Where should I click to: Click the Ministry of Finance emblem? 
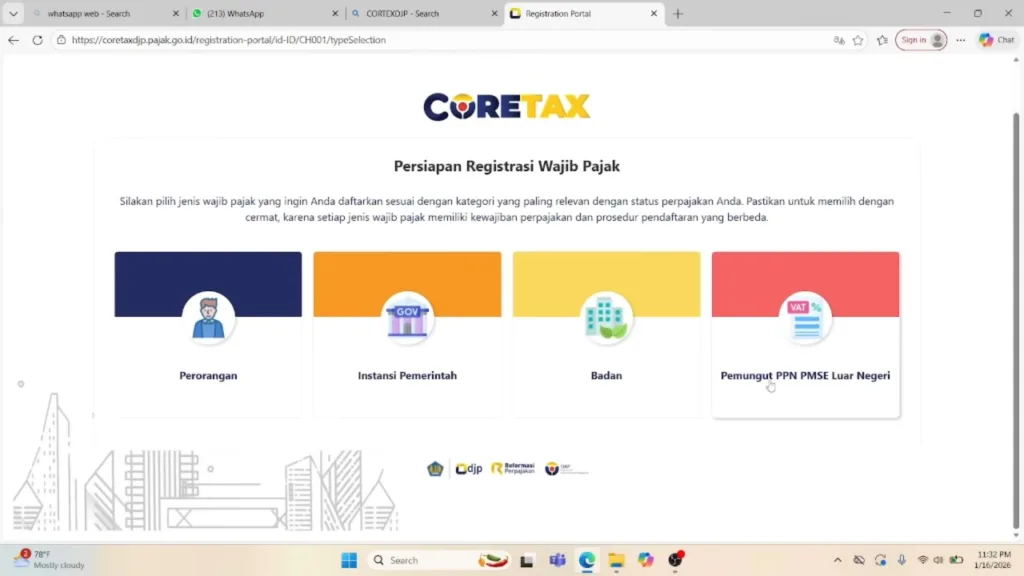(435, 468)
